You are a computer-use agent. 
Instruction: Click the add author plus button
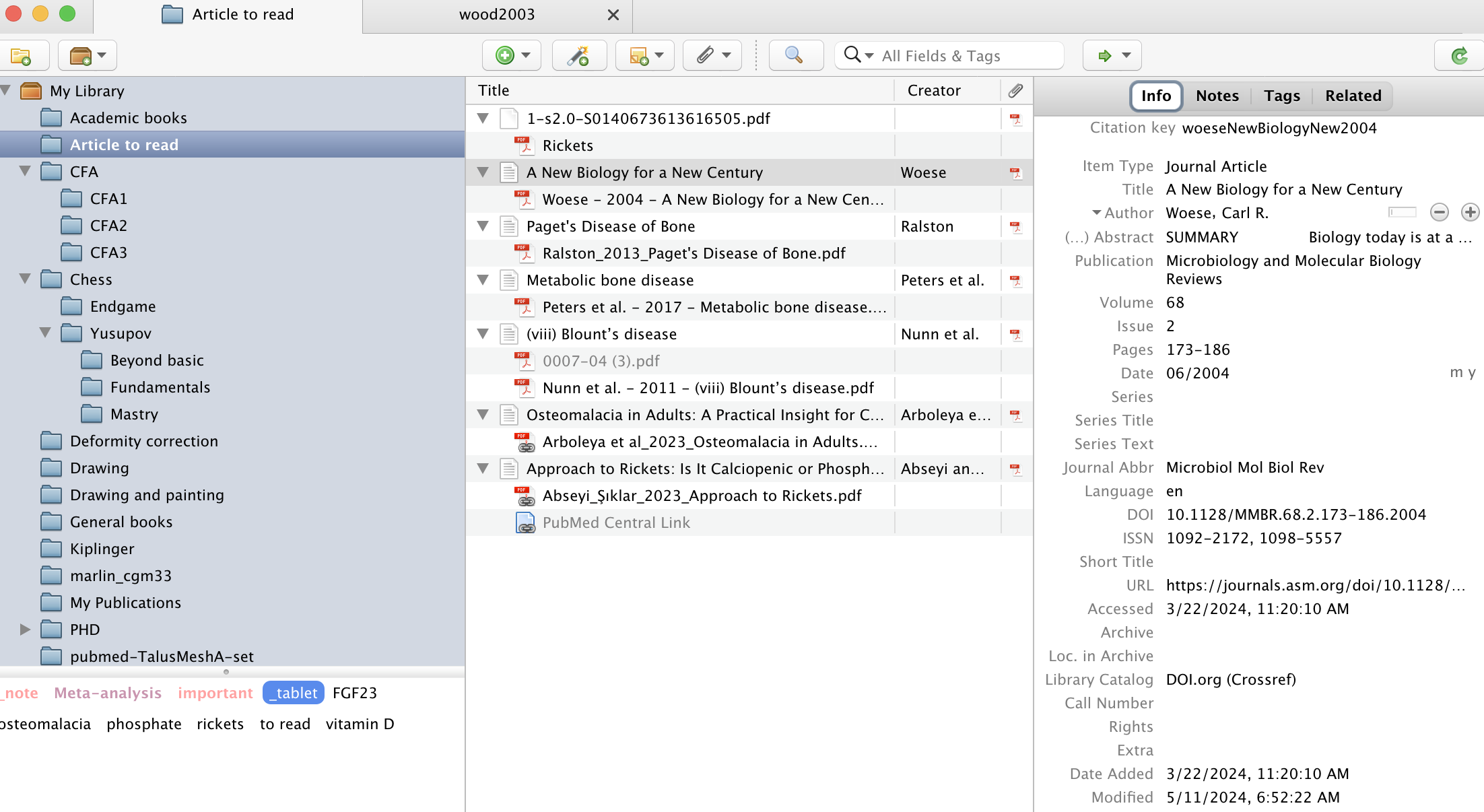(x=1470, y=213)
